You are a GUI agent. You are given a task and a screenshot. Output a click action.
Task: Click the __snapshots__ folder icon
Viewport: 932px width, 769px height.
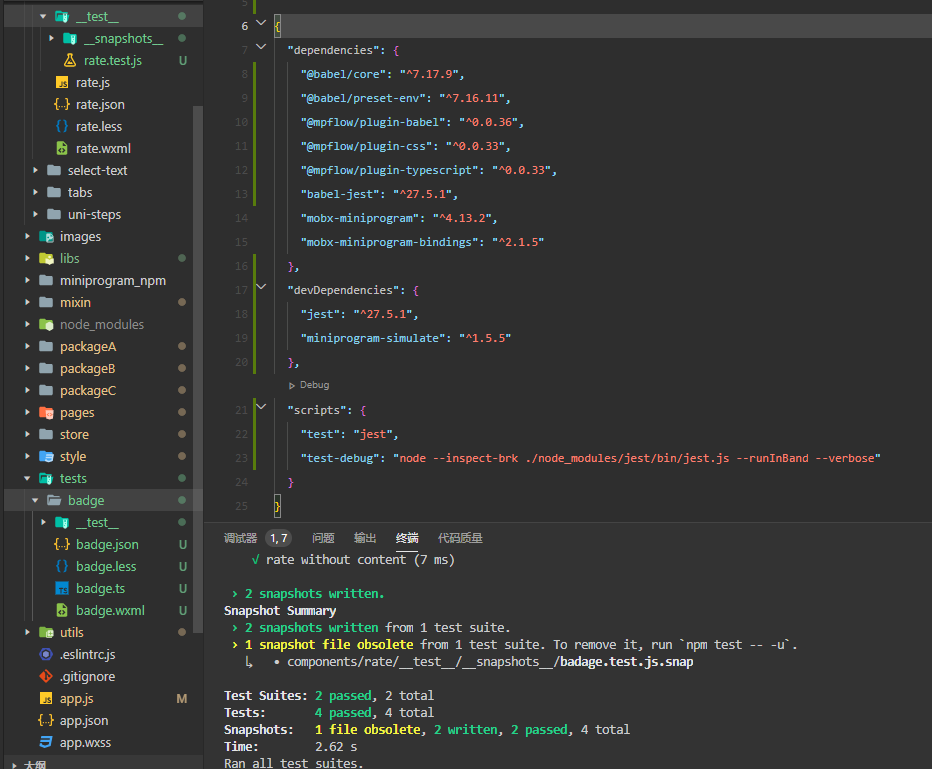[x=70, y=39]
